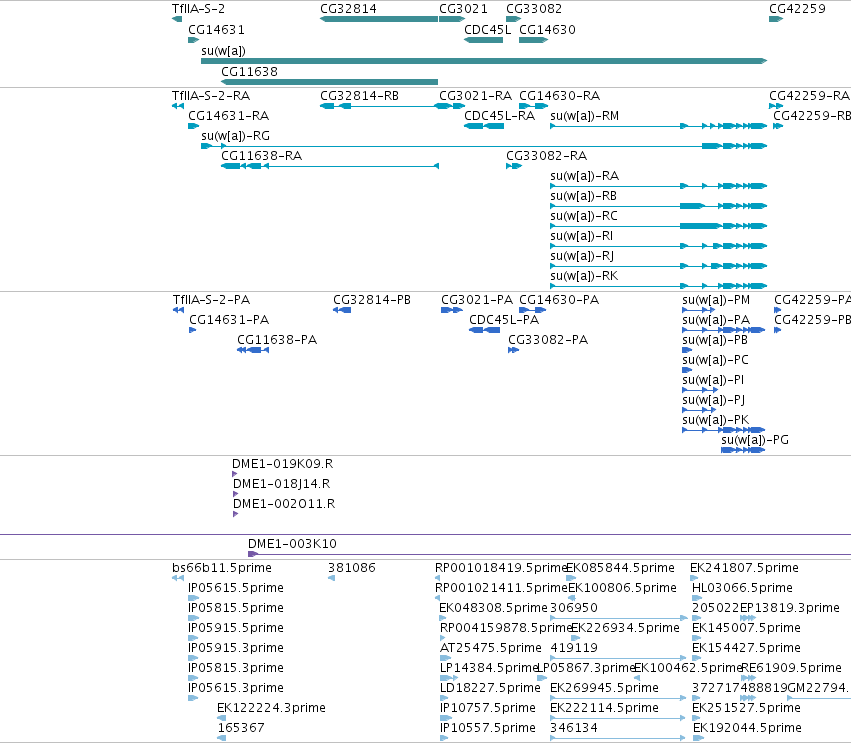Select transcript su(w[a])-RA glyph
The image size is (851, 743).
click(x=658, y=186)
